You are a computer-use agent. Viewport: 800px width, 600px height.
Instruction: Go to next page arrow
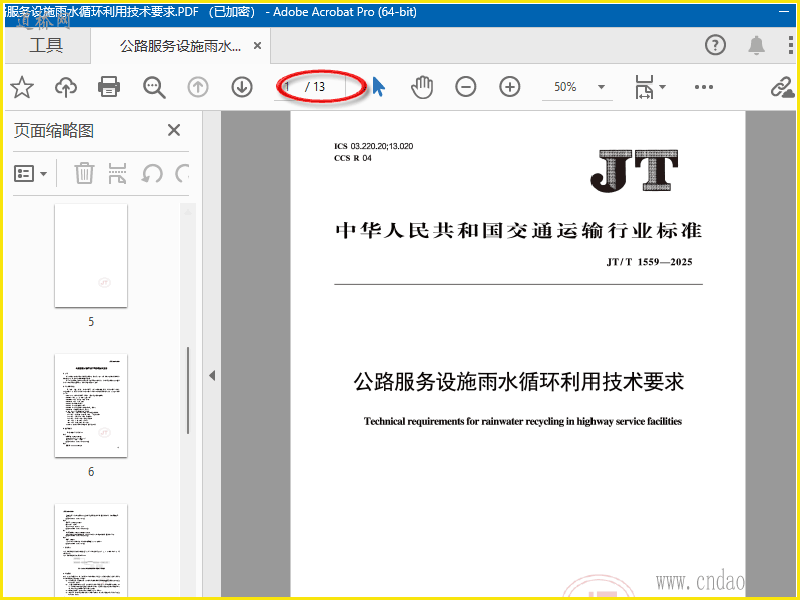click(242, 87)
